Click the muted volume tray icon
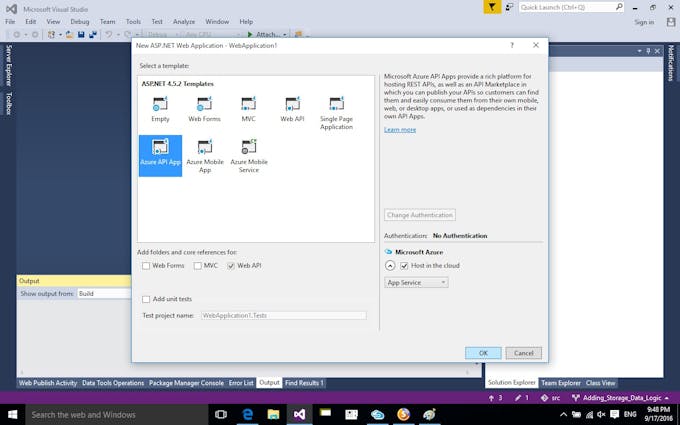 tap(601, 415)
